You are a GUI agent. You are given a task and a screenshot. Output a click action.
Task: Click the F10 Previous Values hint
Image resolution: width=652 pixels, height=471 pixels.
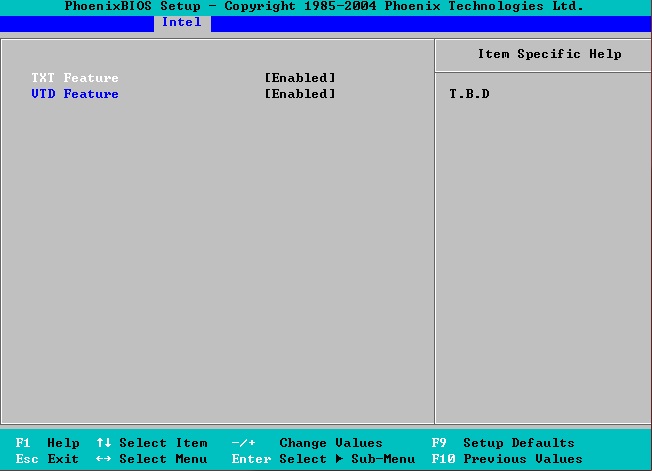tap(506, 459)
